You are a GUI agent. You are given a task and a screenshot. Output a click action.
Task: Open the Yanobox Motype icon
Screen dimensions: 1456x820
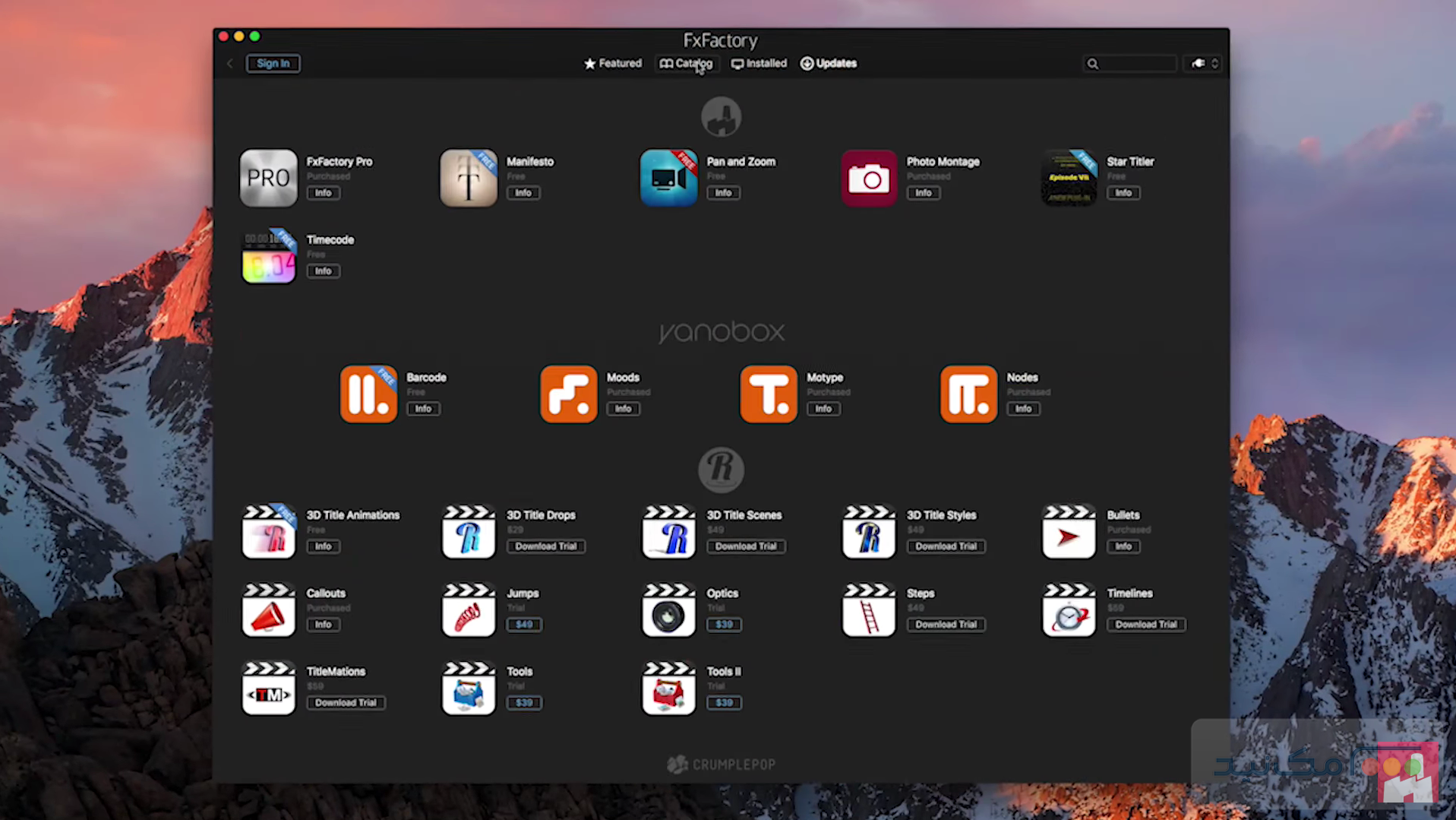[x=768, y=394]
